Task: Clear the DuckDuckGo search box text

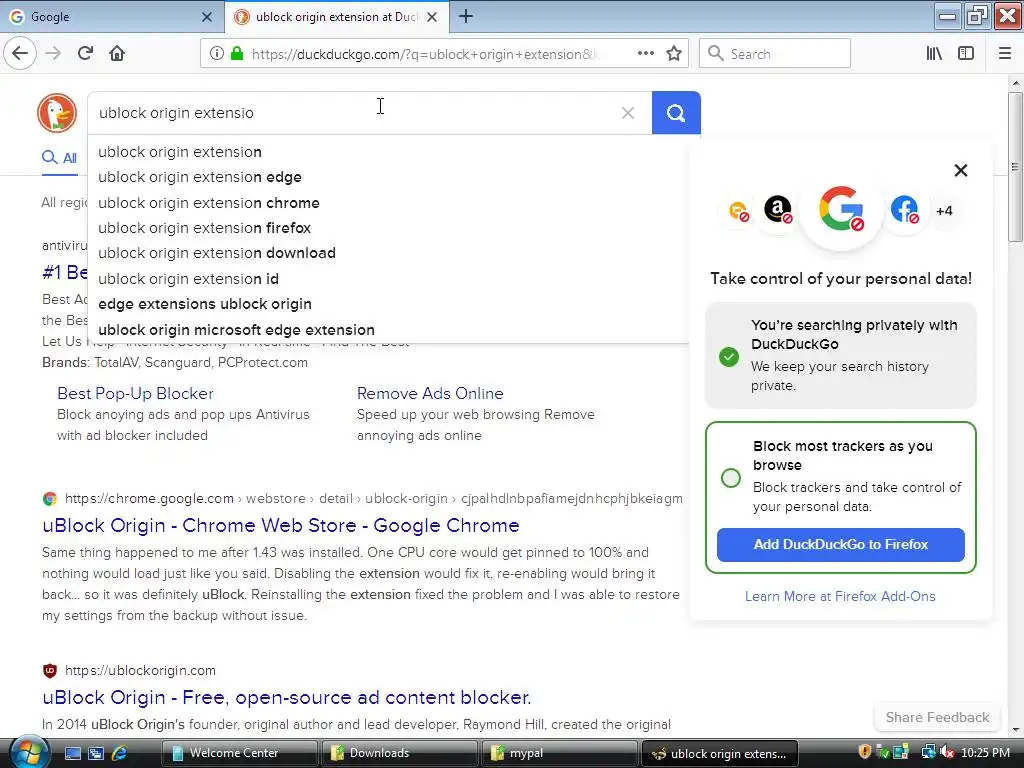Action: [628, 113]
